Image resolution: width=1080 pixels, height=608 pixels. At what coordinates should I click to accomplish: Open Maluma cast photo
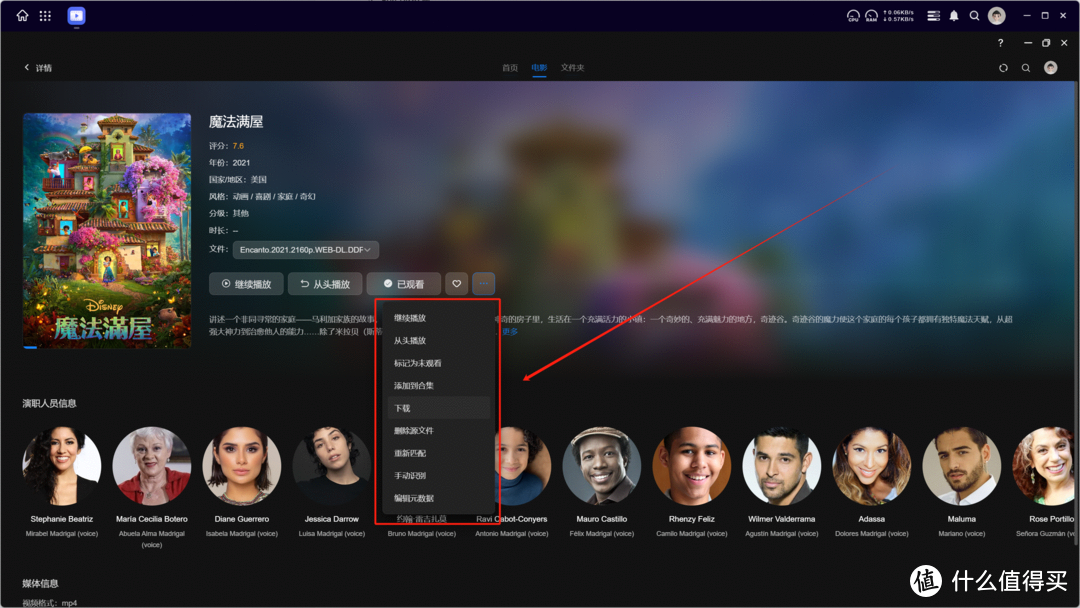tap(962, 466)
